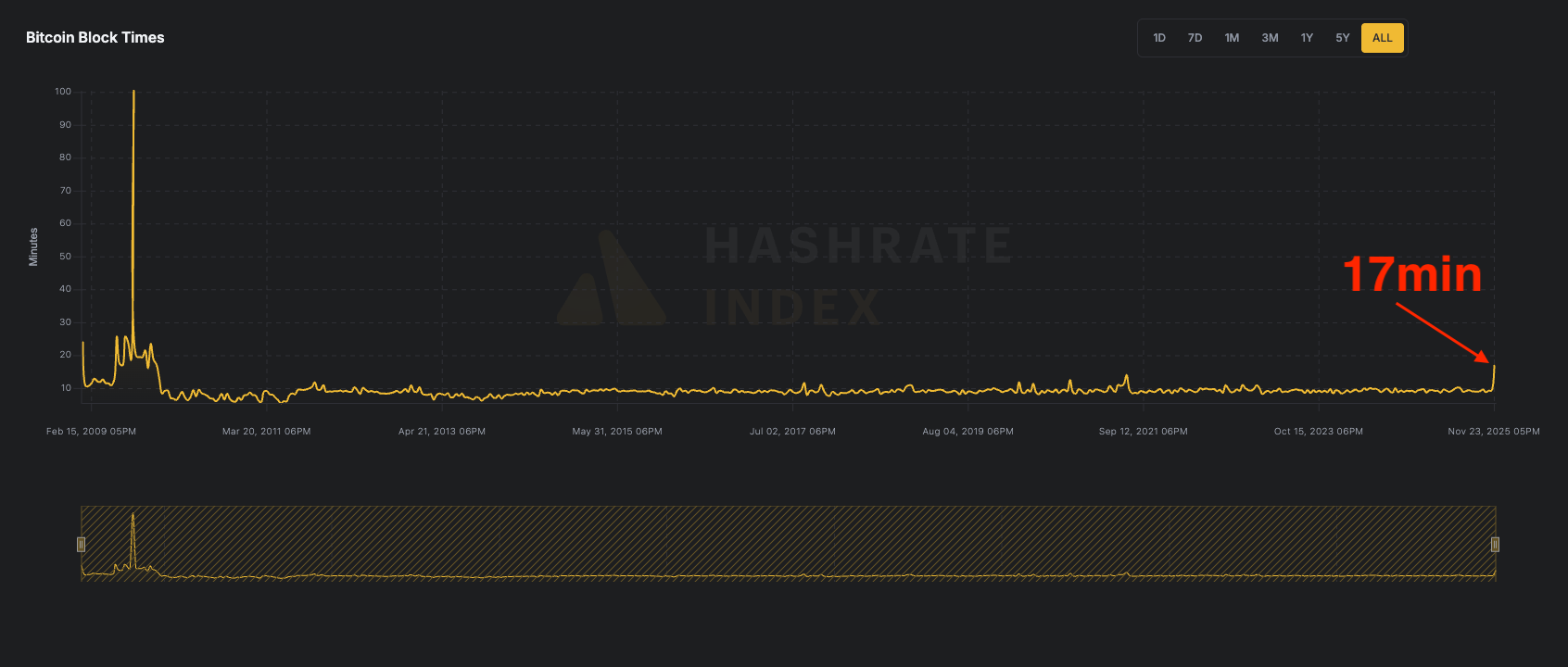This screenshot has height=667, width=1568.
Task: Choose the 1M range option
Action: coord(1232,38)
